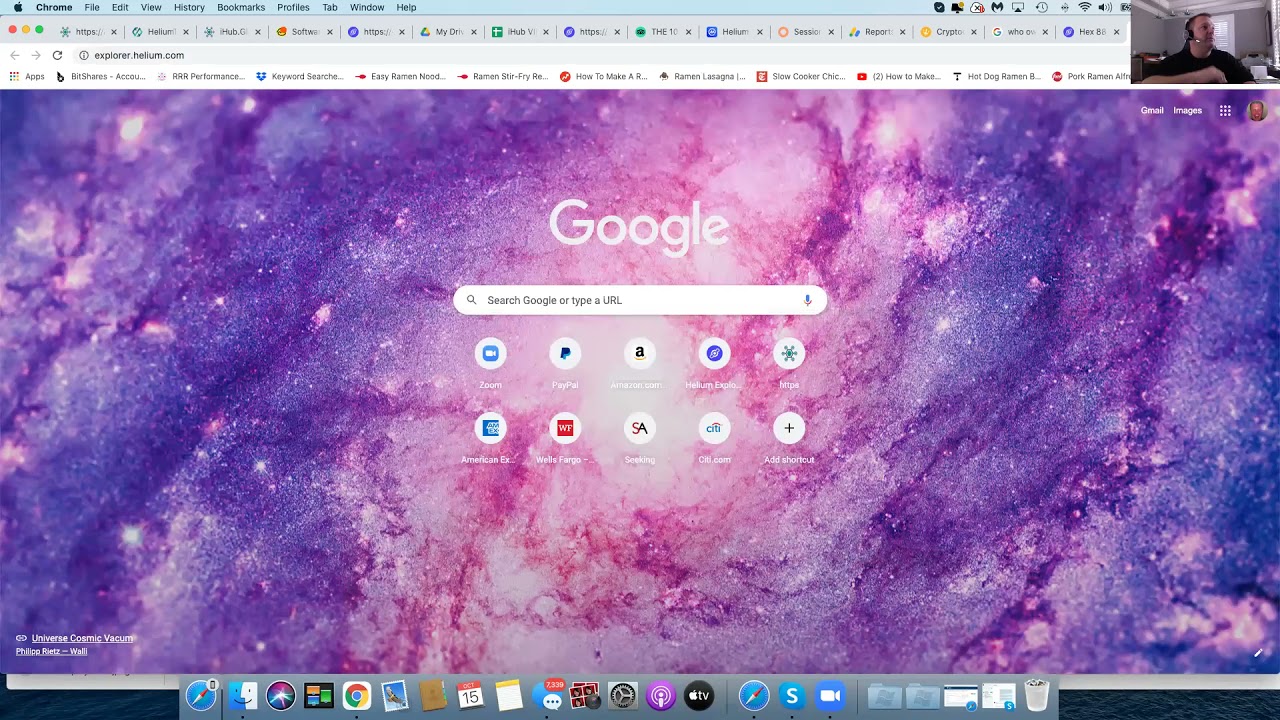Open Chrome from the Dock
The image size is (1280, 720).
(x=357, y=695)
